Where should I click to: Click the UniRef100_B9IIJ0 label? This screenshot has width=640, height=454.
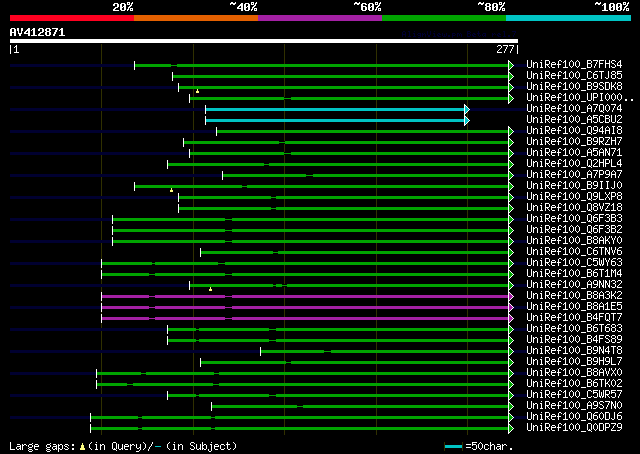pyautogui.click(x=574, y=186)
